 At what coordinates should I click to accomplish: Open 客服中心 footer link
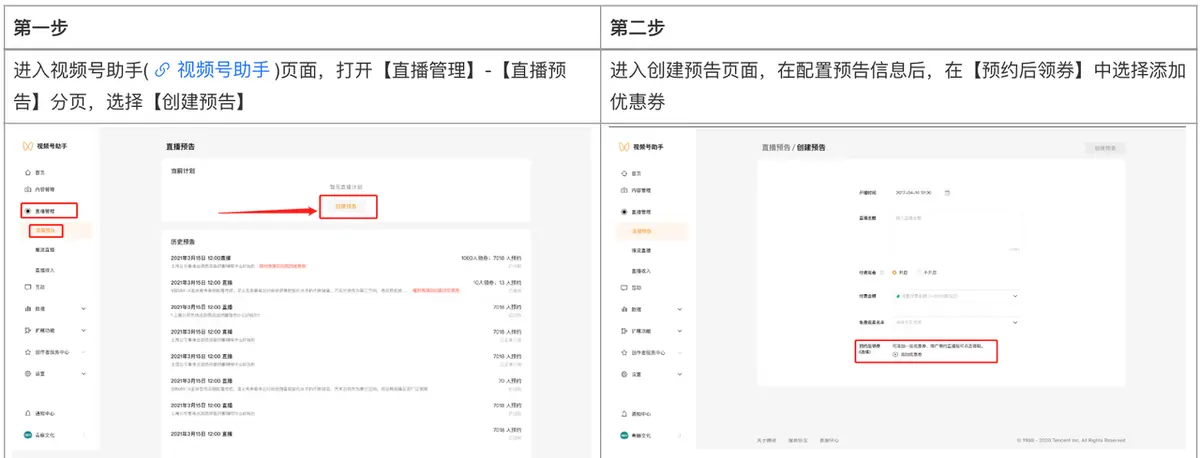tap(829, 439)
